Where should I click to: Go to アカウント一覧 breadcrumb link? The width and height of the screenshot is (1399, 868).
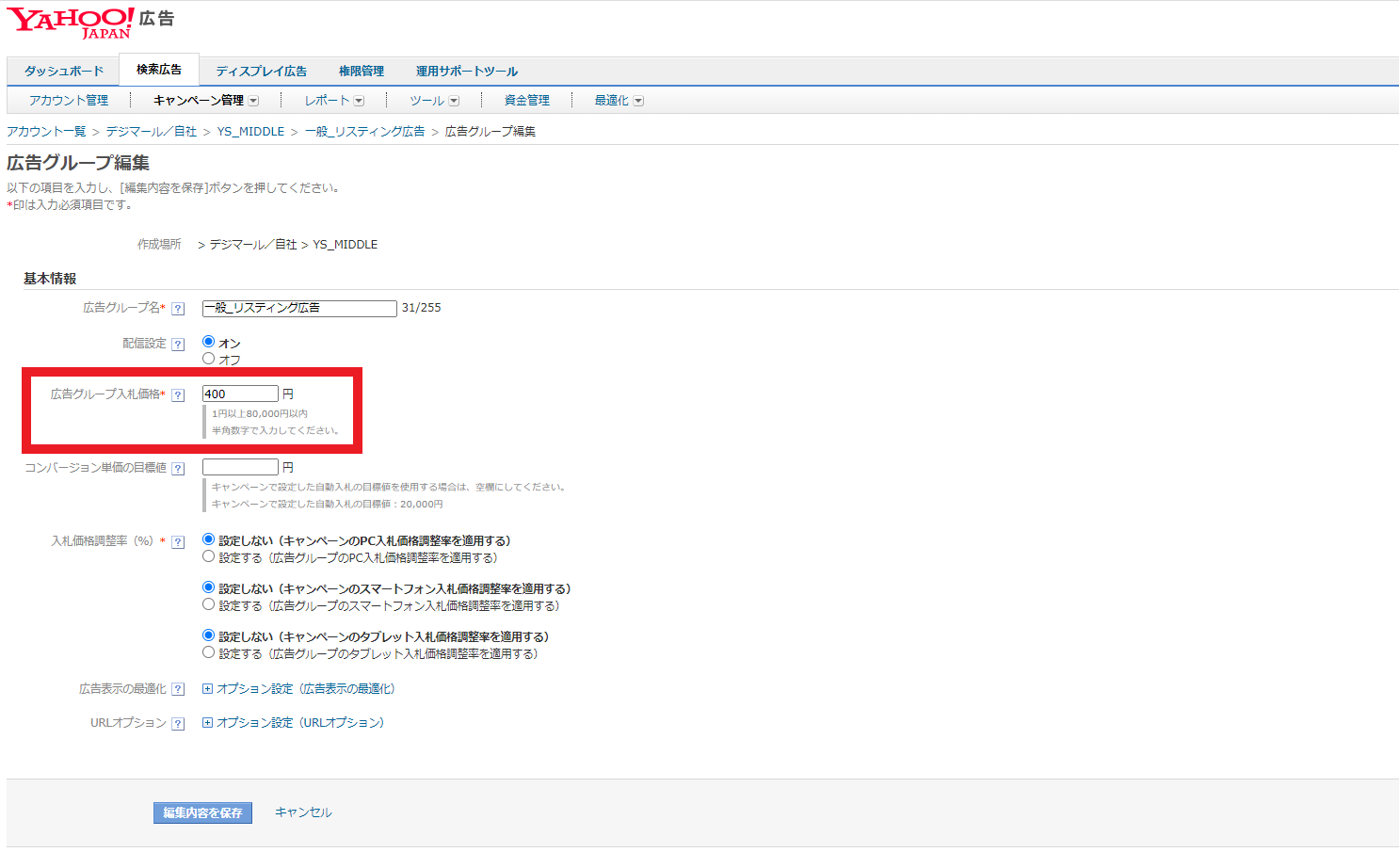tap(46, 132)
